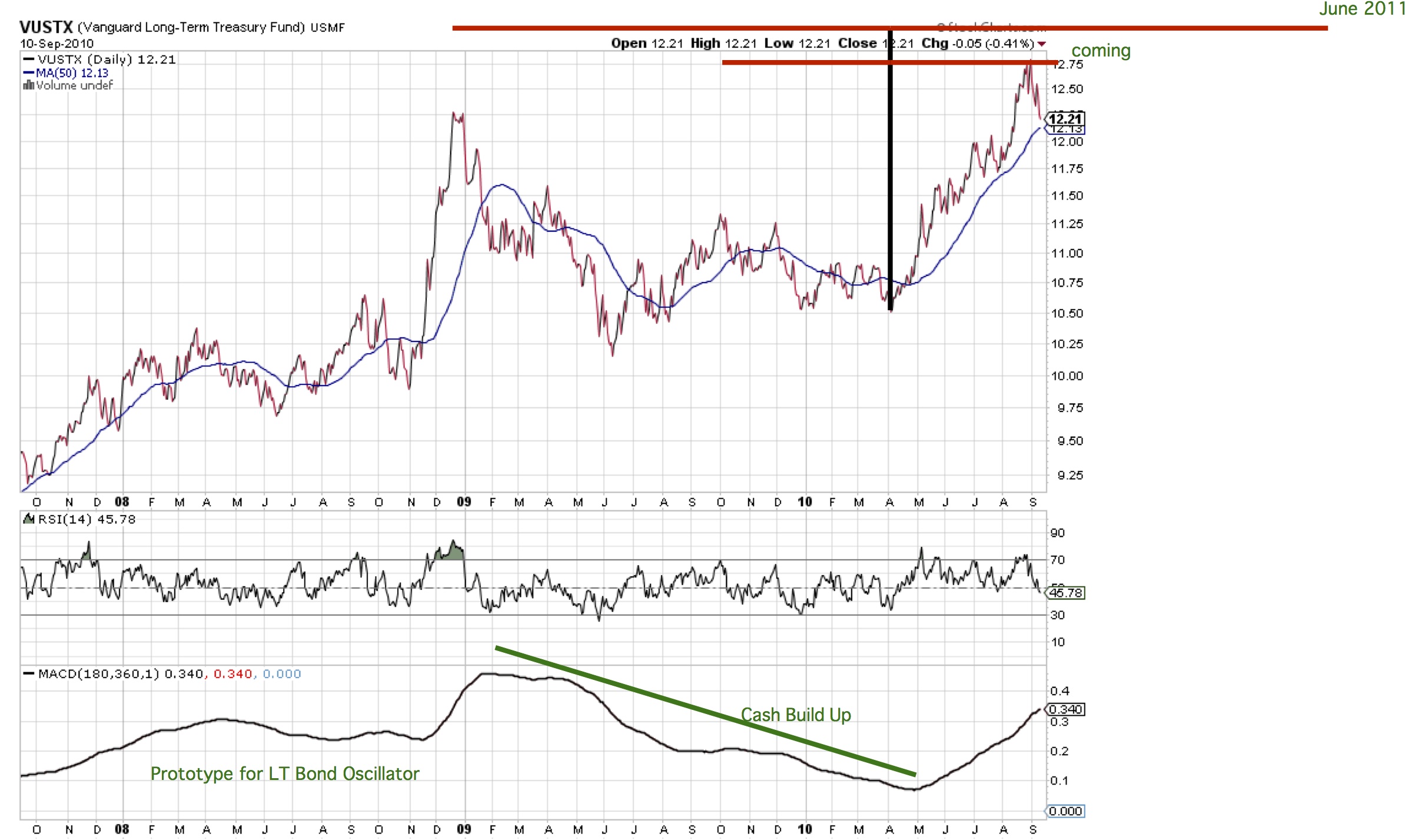Click the 0.000 MACD histogram value tag

[1066, 811]
